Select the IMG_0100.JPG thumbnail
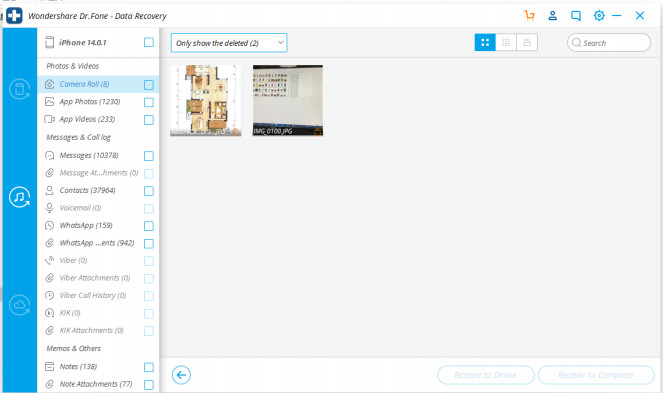Screen dimensions: 663x393 pyautogui.click(x=288, y=100)
